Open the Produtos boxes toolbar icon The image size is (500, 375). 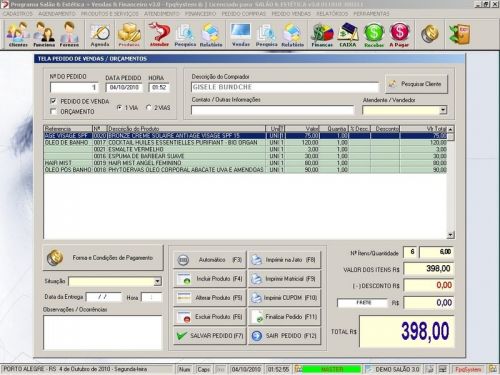pos(129,34)
